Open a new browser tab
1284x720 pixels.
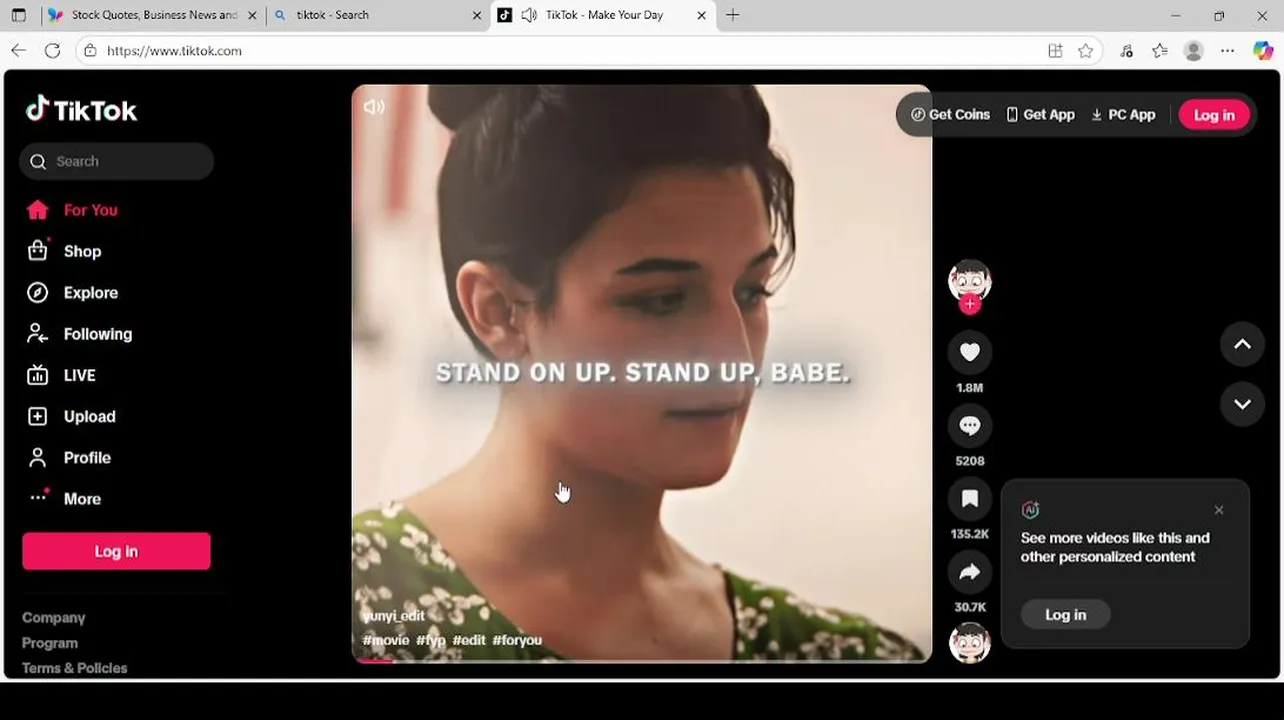[x=733, y=15]
